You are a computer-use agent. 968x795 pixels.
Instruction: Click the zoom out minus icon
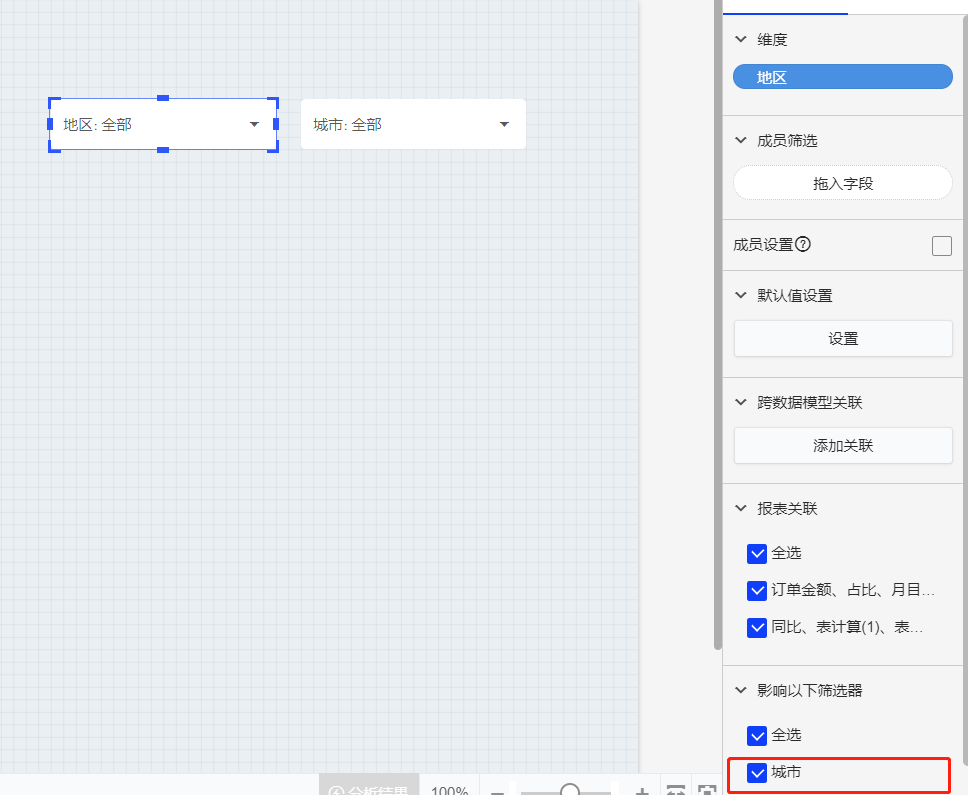pyautogui.click(x=497, y=791)
